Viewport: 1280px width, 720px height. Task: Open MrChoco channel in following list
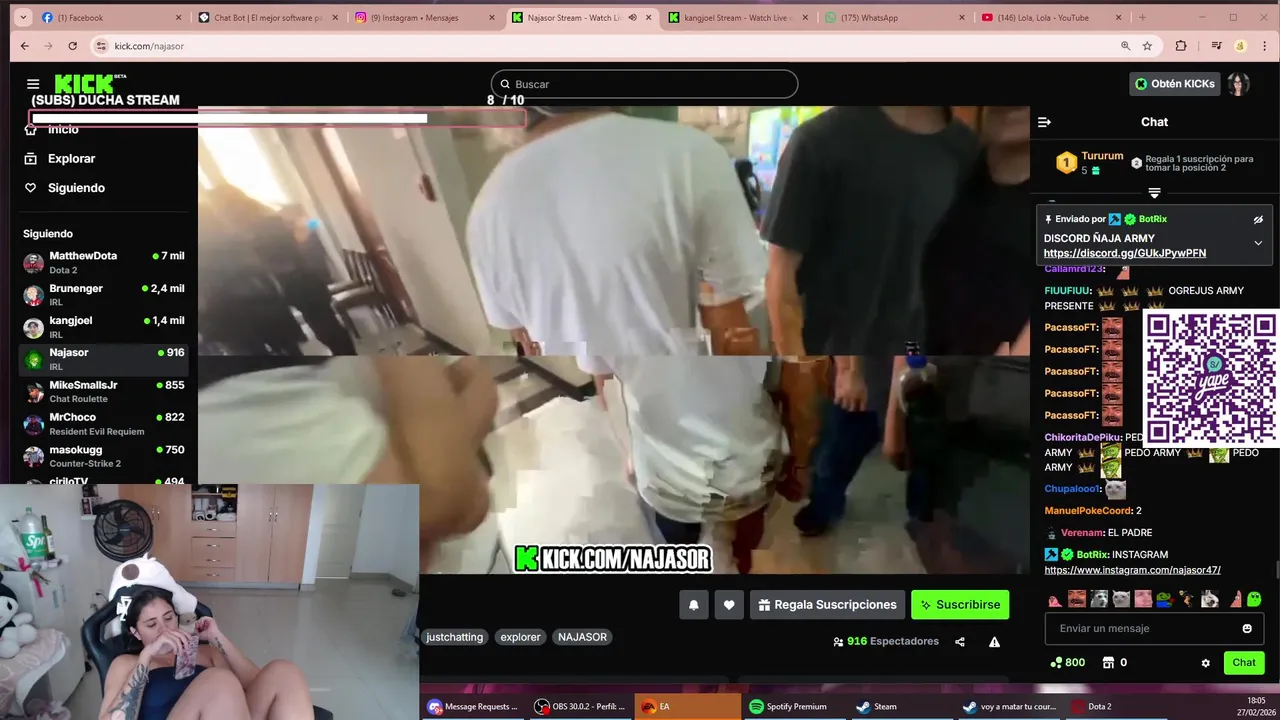[104, 424]
